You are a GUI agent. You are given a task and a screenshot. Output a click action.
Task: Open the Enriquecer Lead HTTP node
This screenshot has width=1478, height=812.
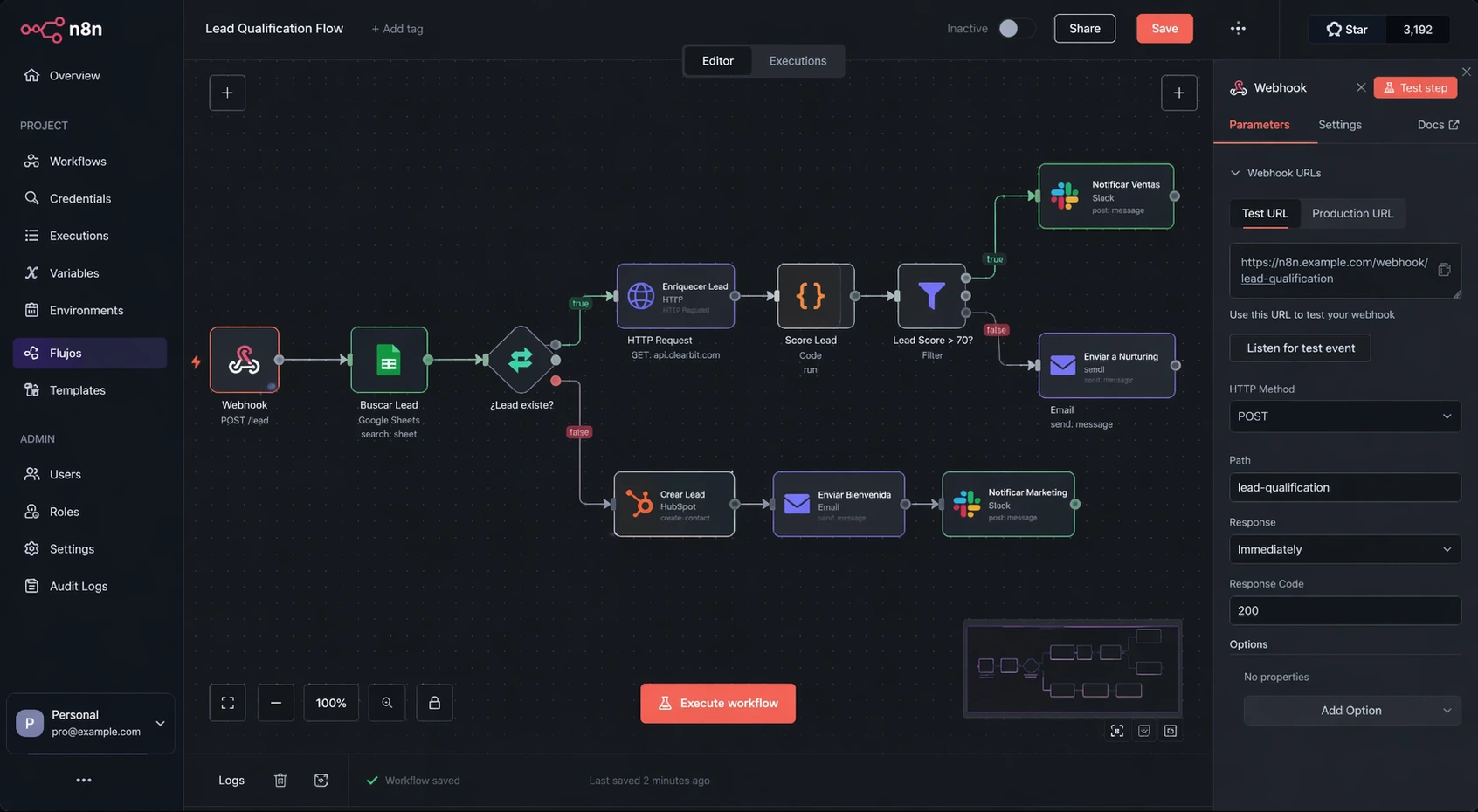coord(675,296)
